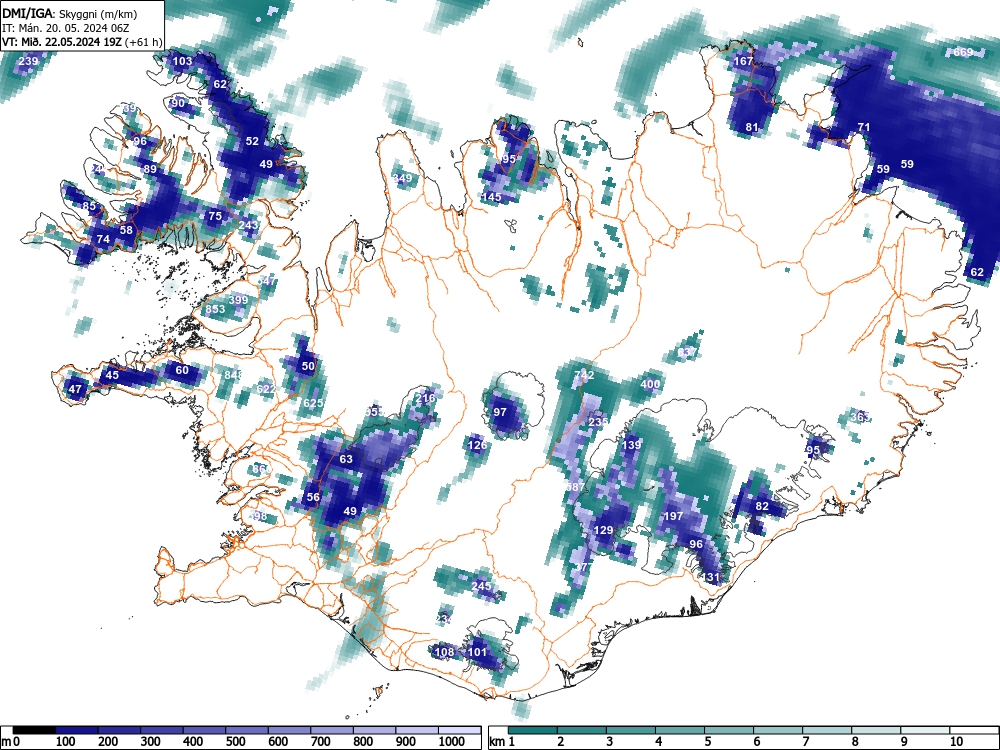Select the 625 visibility label
Screen dimensions: 1000x750
tap(312, 403)
